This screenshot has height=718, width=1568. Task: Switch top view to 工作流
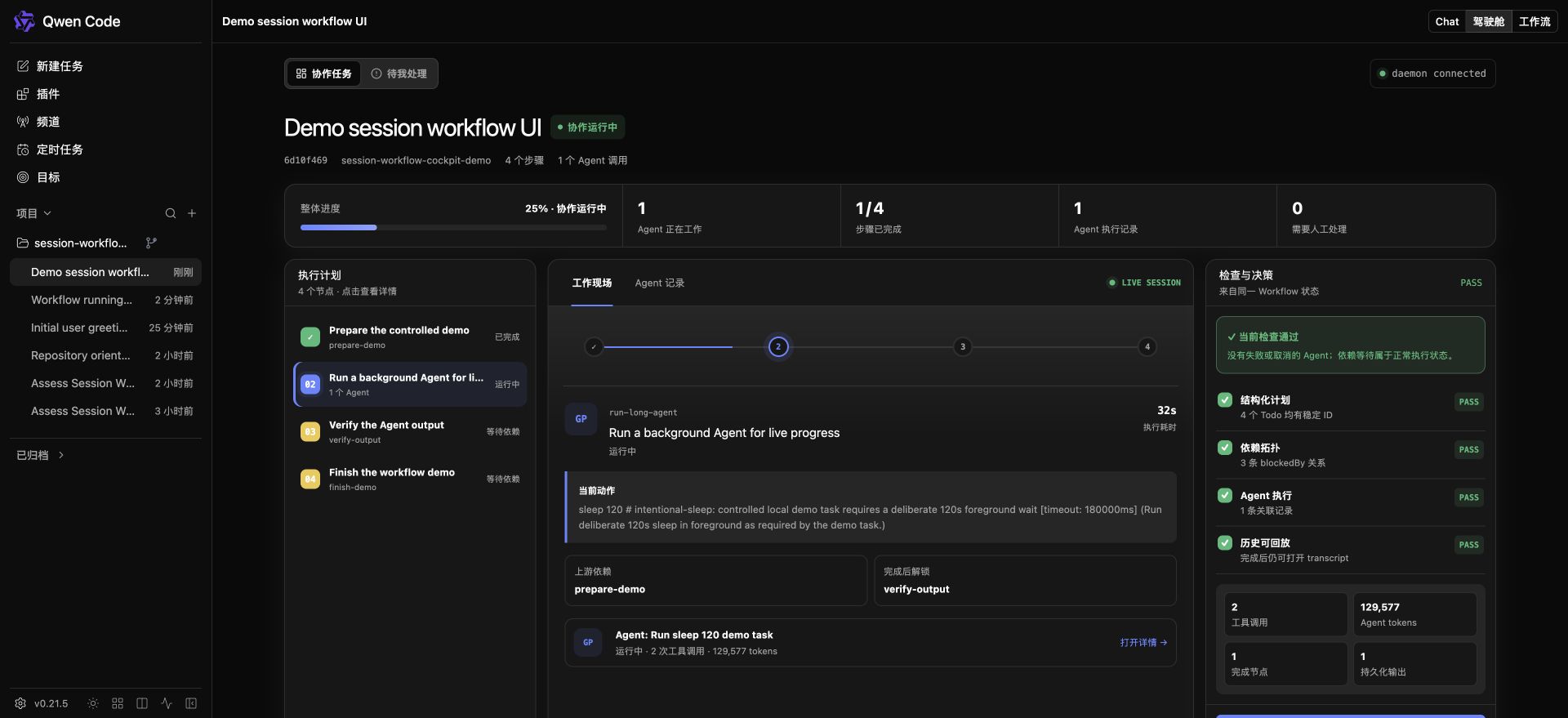point(1535,22)
